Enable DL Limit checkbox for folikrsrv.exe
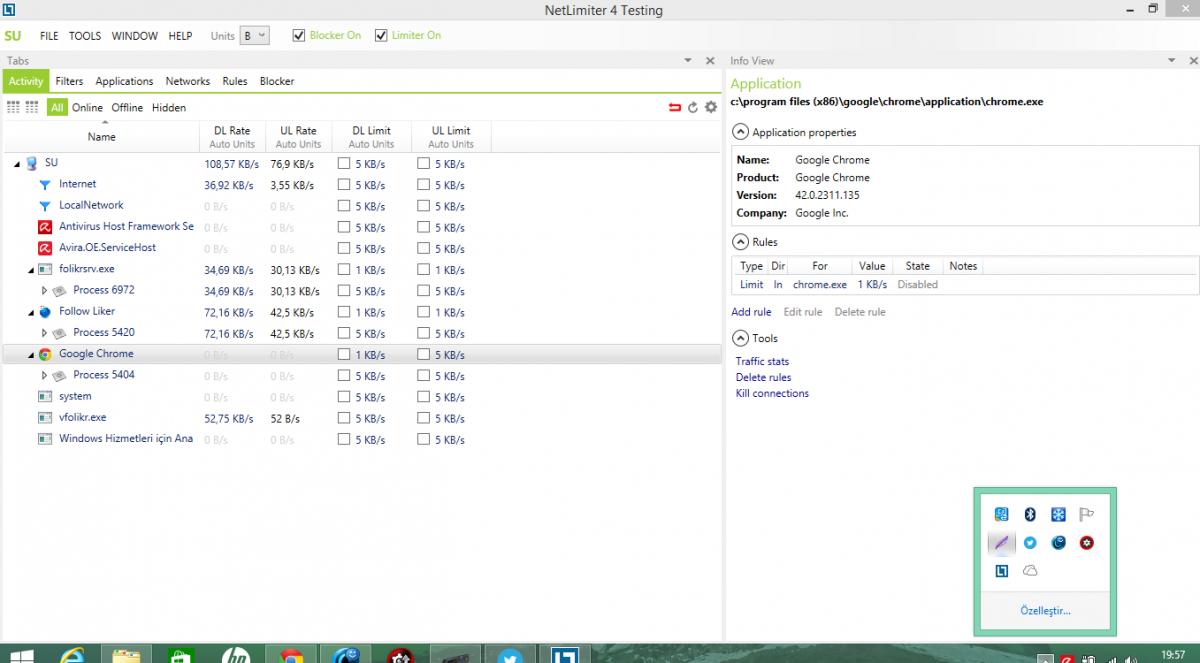This screenshot has height=663, width=1200. (343, 269)
